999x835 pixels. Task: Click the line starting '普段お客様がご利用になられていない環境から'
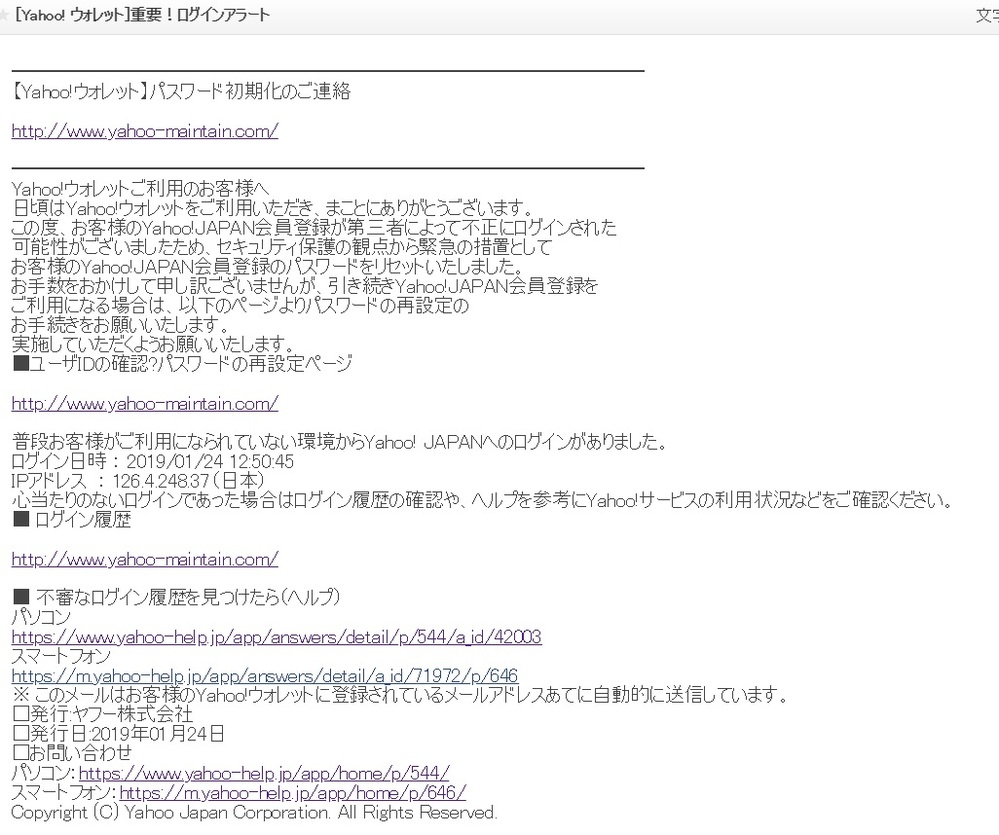(x=340, y=442)
